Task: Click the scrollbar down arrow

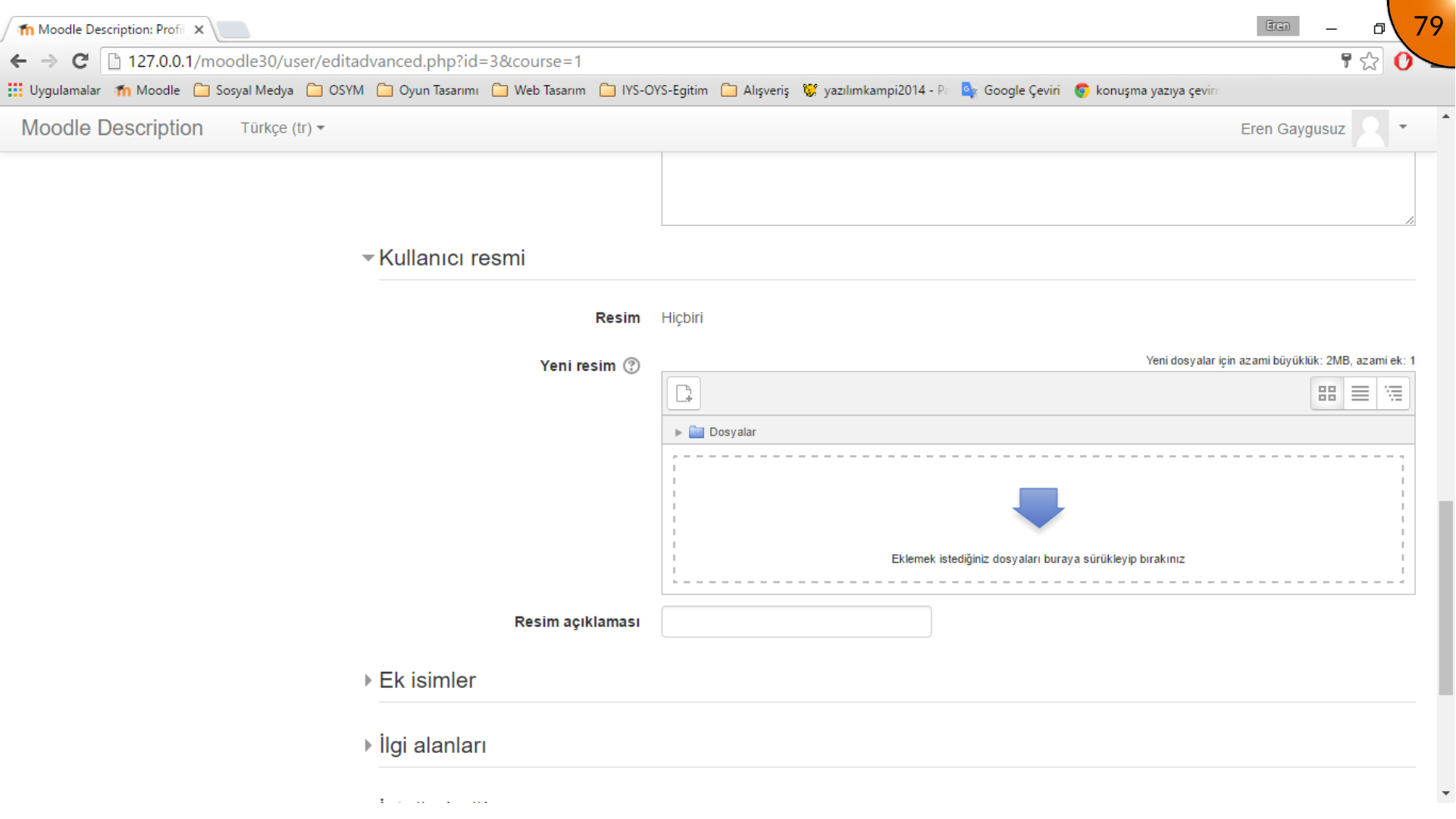Action: click(1446, 793)
